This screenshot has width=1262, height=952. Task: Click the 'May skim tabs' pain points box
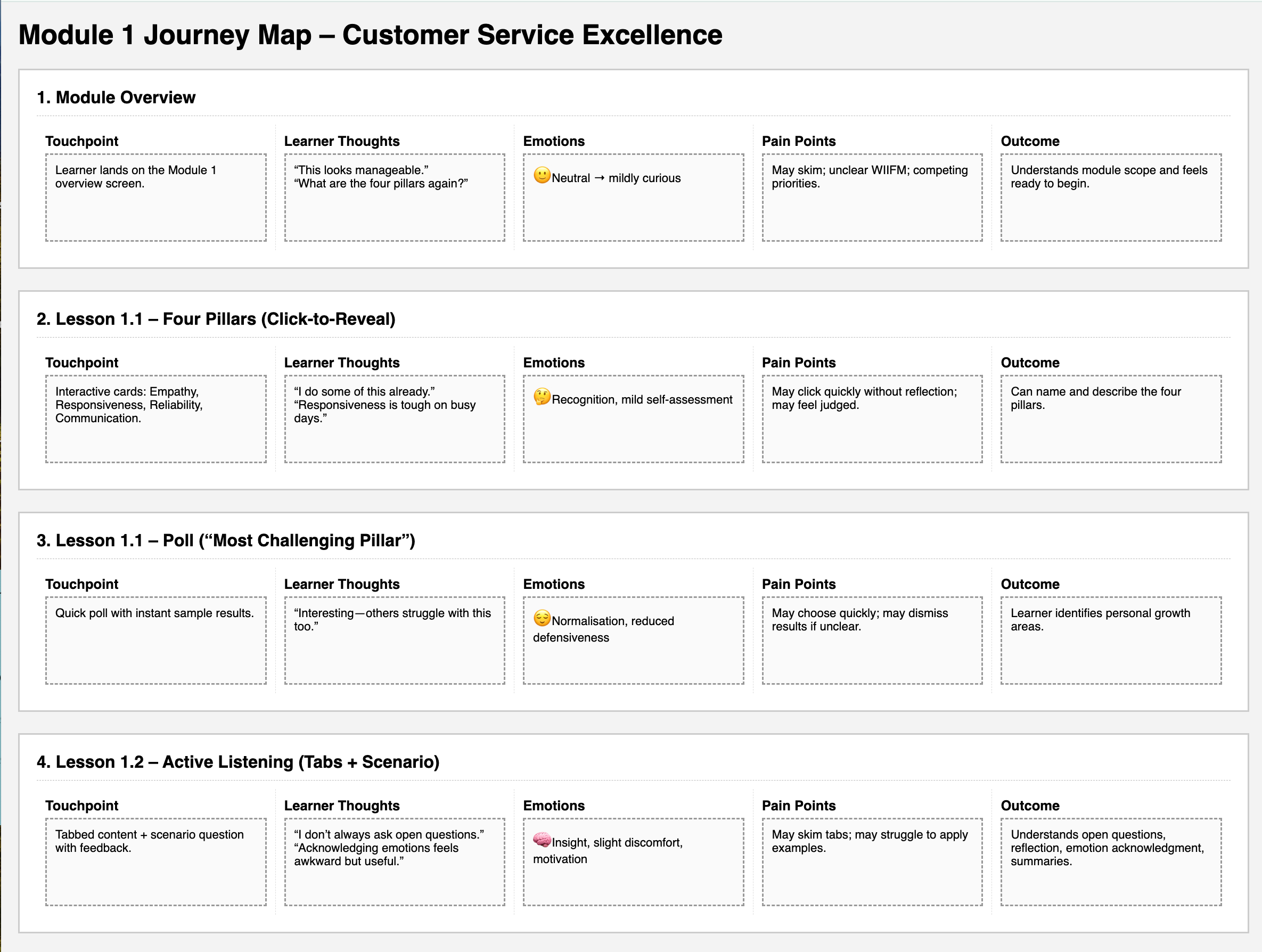tap(872, 861)
